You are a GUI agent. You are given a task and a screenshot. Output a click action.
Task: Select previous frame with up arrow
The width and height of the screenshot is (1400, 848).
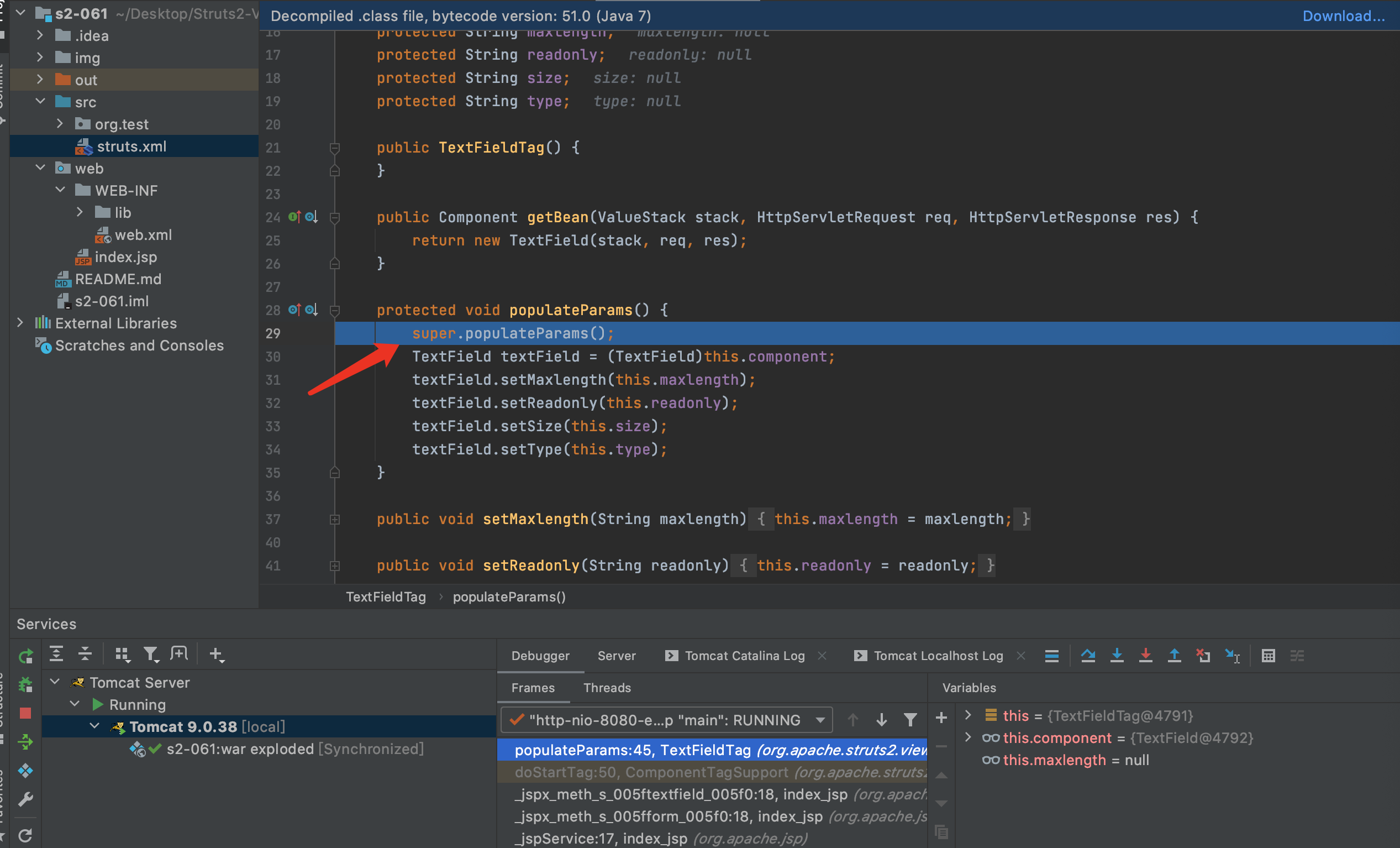point(852,720)
